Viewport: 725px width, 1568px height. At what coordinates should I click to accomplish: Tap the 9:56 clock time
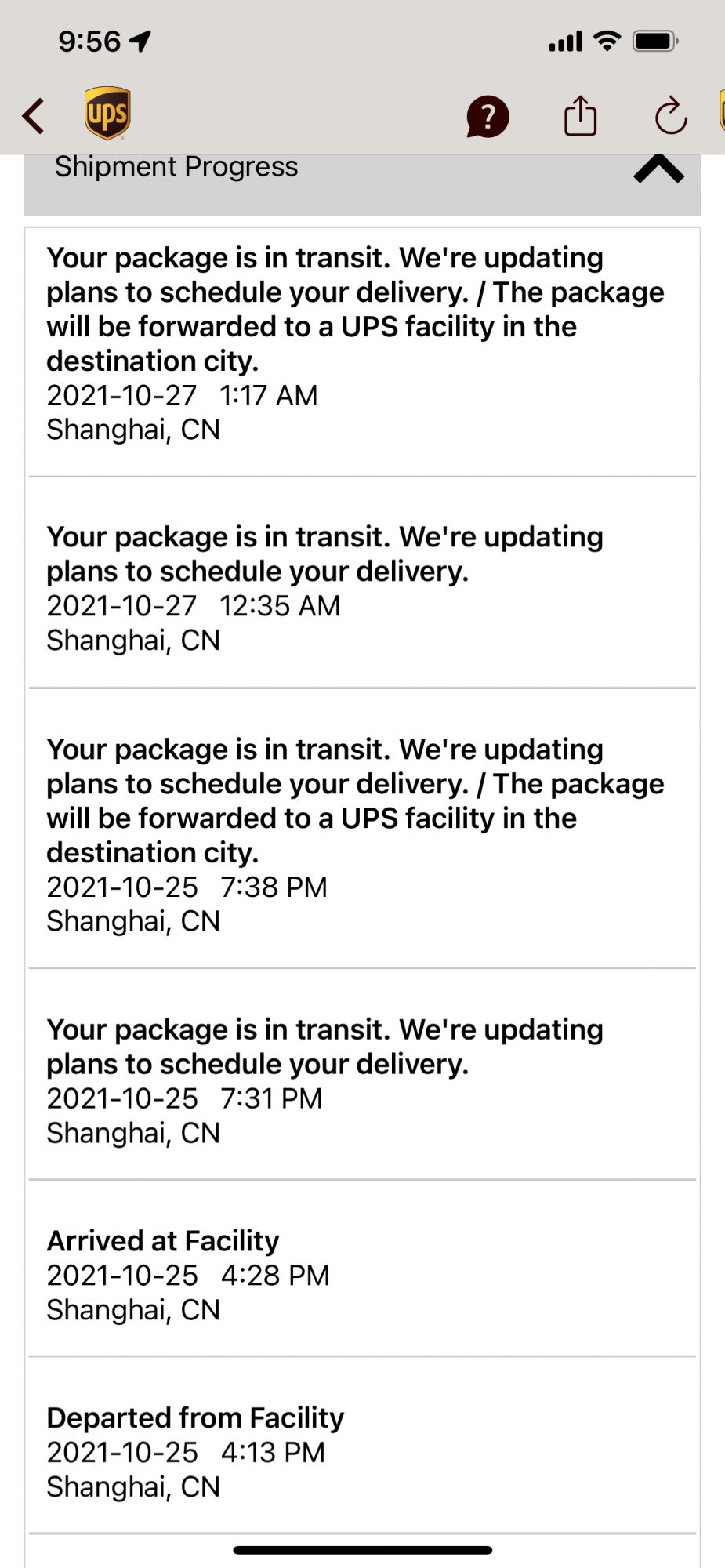pos(89,41)
